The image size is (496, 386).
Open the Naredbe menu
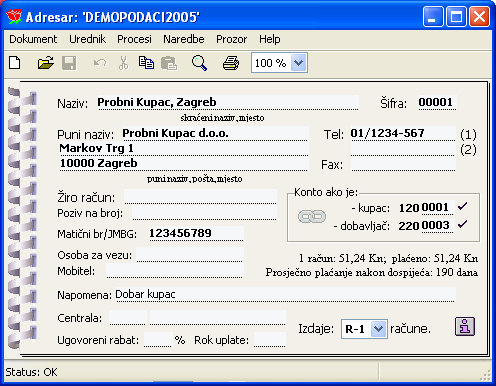click(x=184, y=39)
